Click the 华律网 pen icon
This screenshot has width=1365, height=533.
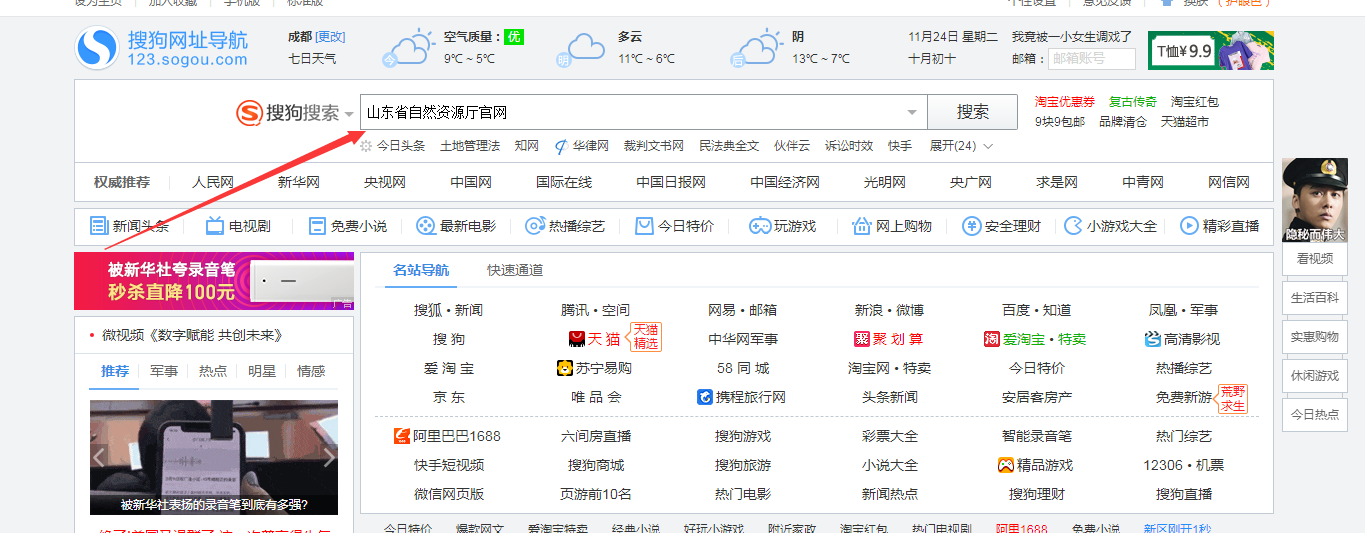tap(561, 146)
